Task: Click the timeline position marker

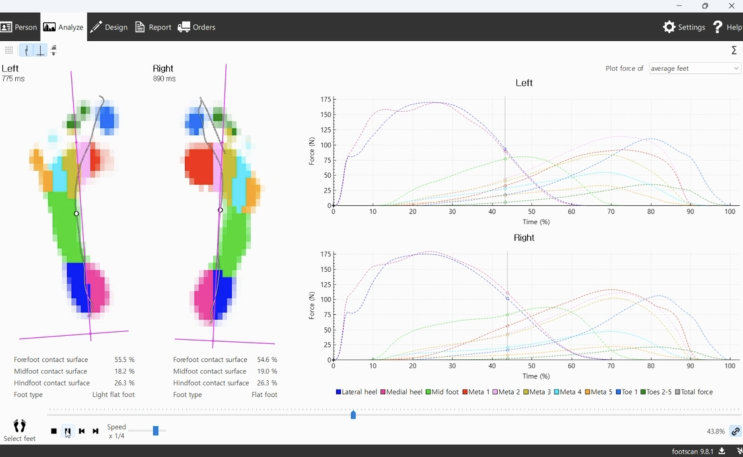Action: point(353,415)
